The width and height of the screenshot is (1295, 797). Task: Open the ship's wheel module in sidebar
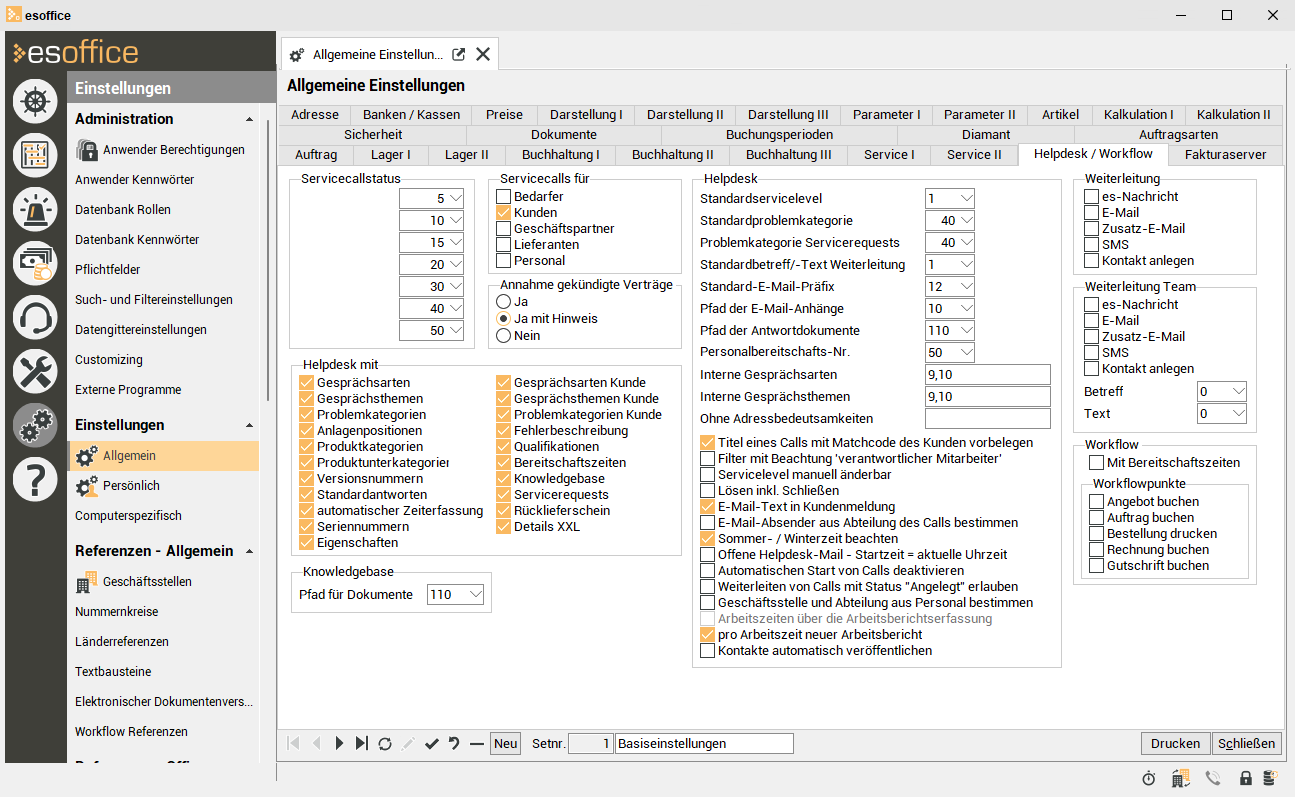click(x=35, y=101)
